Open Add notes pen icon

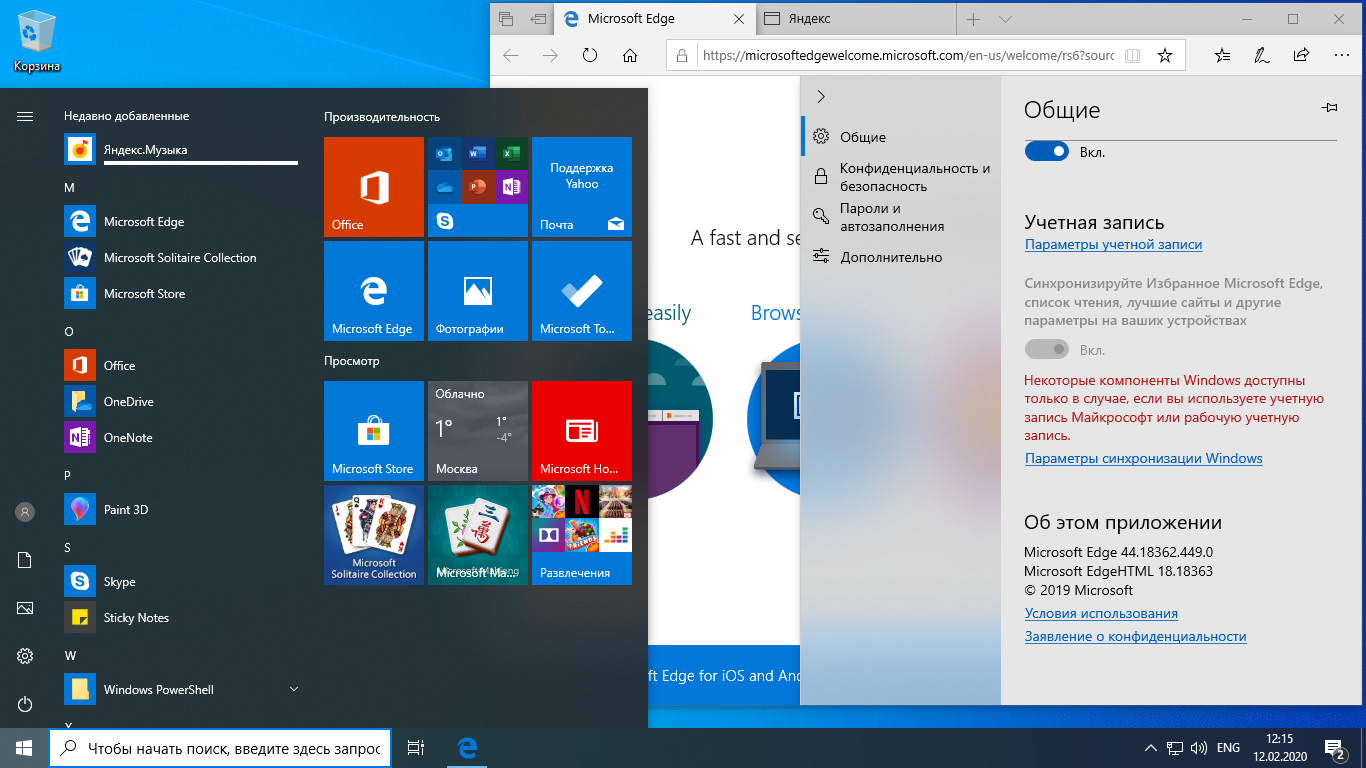pyautogui.click(x=1262, y=56)
